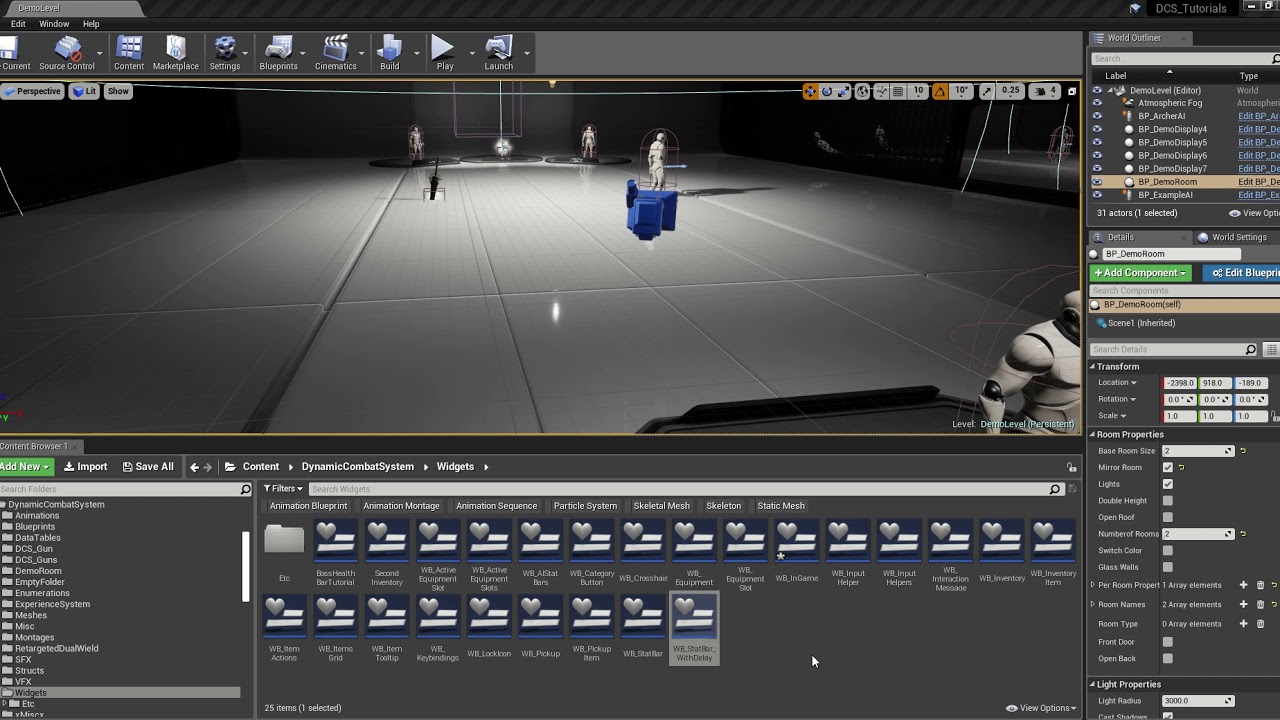Toggle grid snapping icon in viewport
1280x720 pixels.
[898, 91]
